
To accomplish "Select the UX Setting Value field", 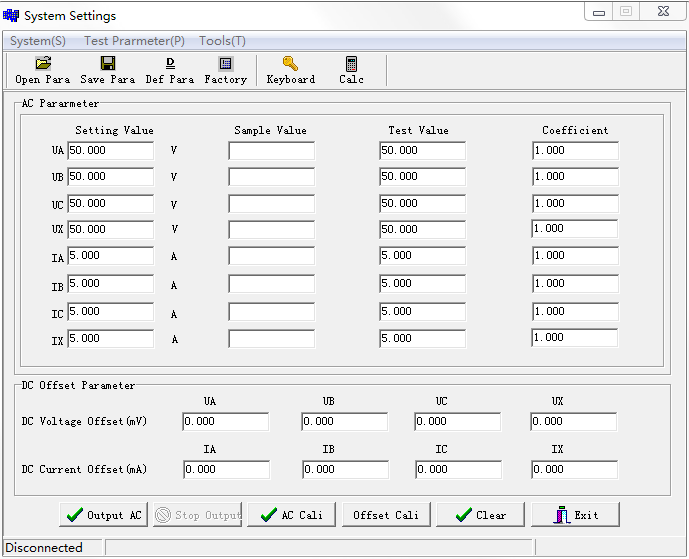I will click(111, 230).
